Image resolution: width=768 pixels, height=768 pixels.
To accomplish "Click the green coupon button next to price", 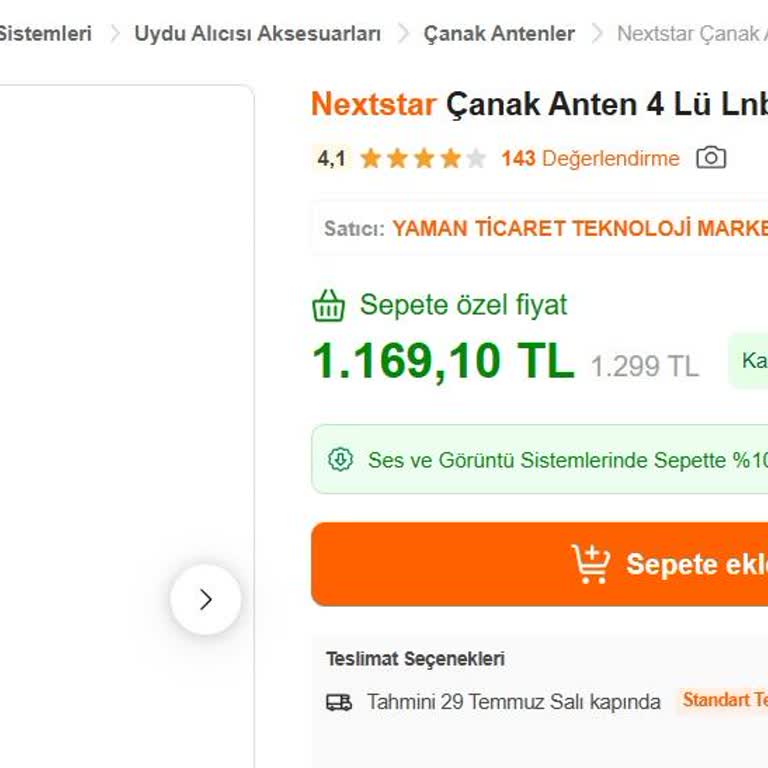I will tap(750, 361).
